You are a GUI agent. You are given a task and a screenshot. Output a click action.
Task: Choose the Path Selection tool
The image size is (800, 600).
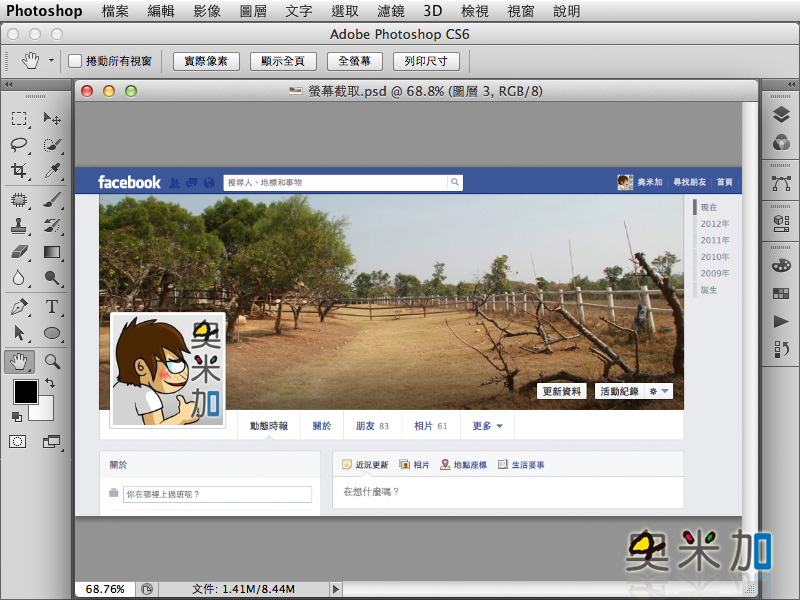(19, 333)
